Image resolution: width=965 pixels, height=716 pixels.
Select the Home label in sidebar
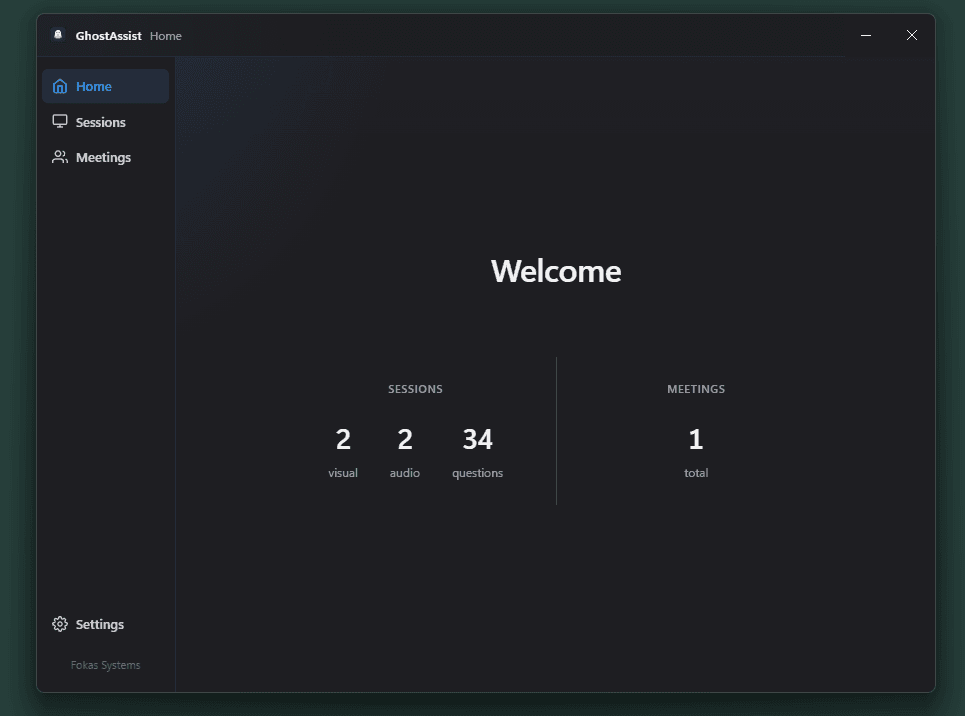[94, 86]
